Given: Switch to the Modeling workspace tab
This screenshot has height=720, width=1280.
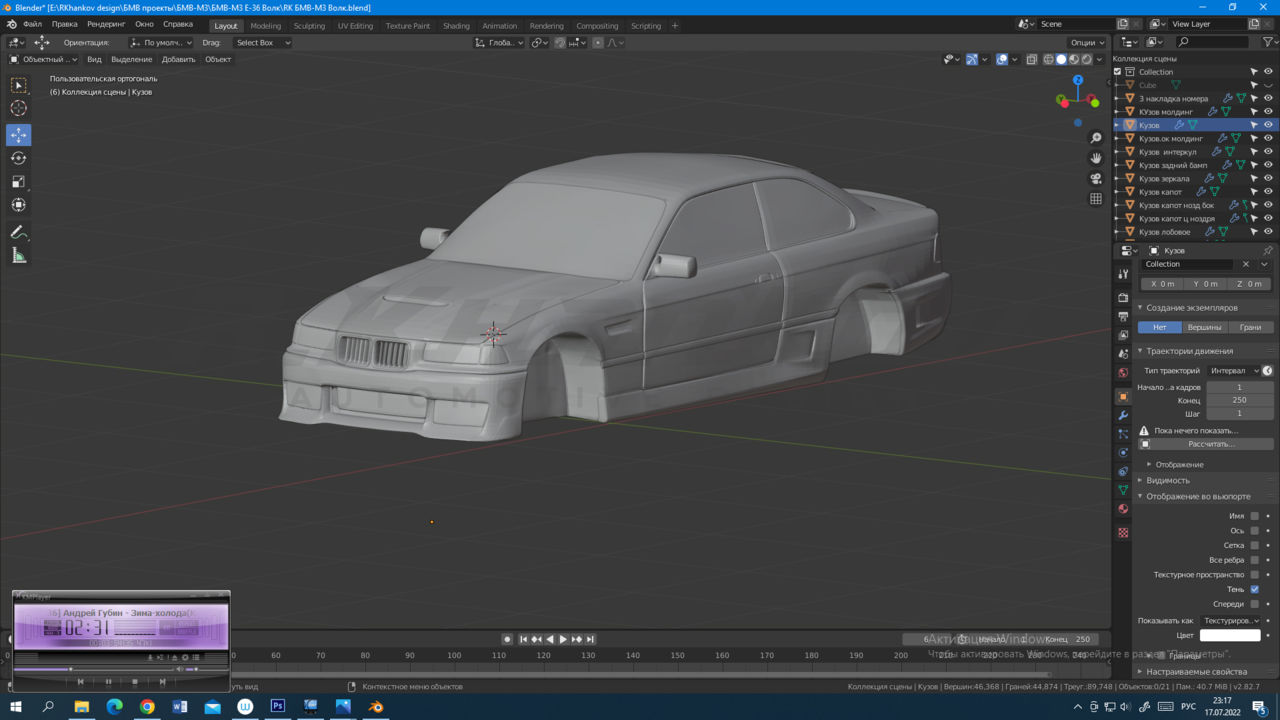Looking at the screenshot, I should [265, 26].
